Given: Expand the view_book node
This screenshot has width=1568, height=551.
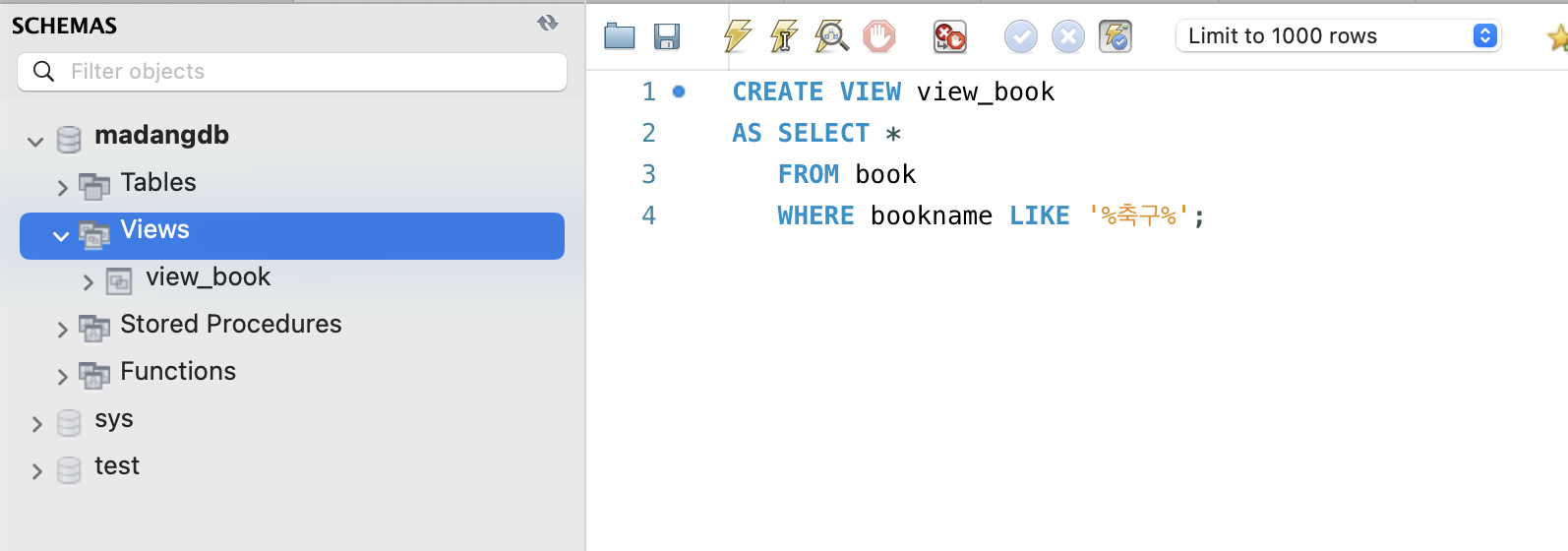Looking at the screenshot, I should (88, 282).
